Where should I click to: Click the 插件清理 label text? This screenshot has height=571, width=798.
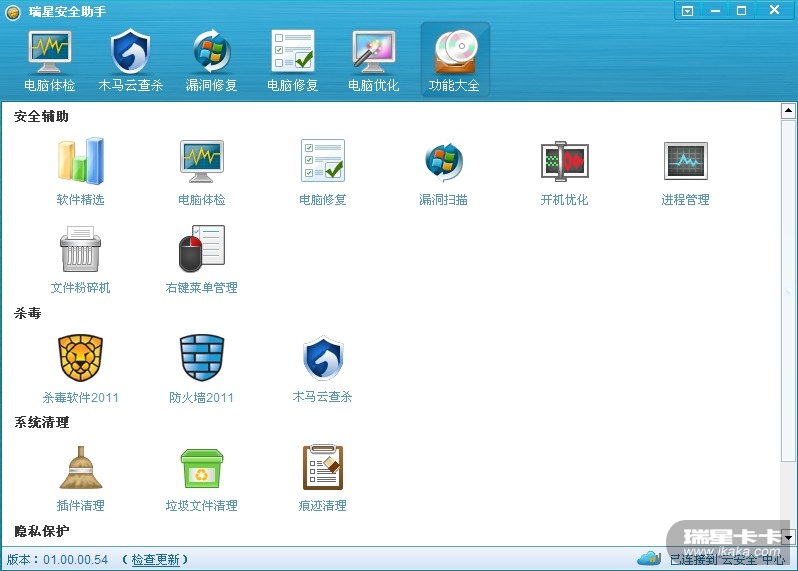pyautogui.click(x=80, y=505)
